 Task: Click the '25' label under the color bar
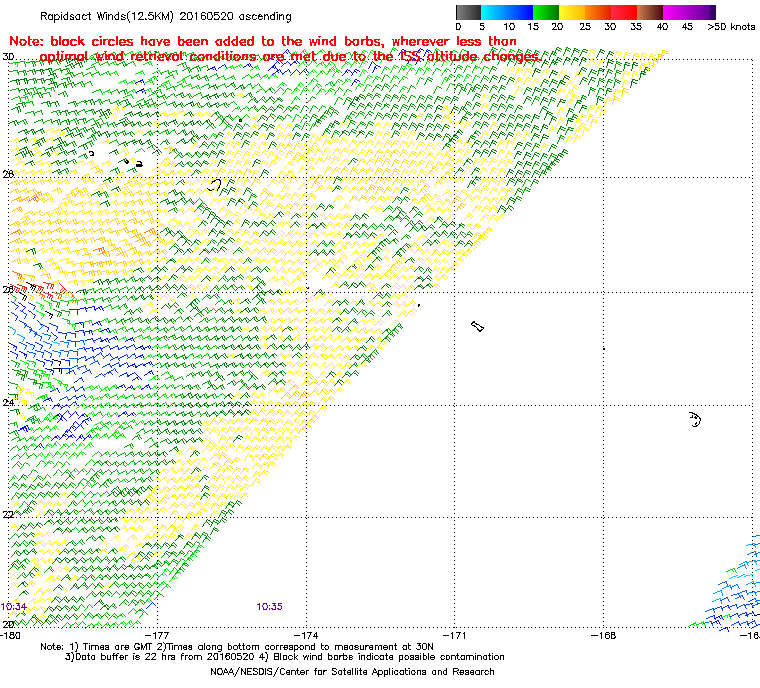pos(585,27)
